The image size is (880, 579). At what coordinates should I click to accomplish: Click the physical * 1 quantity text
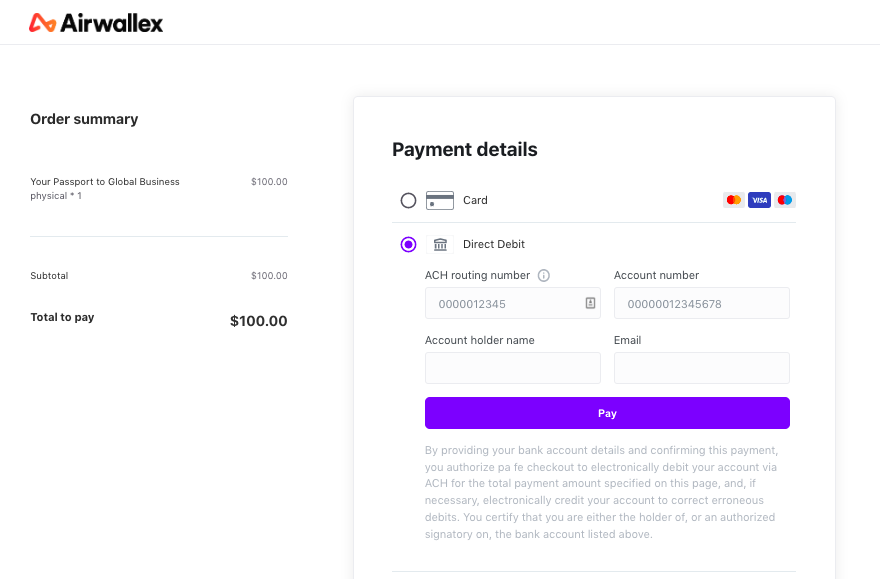(56, 196)
